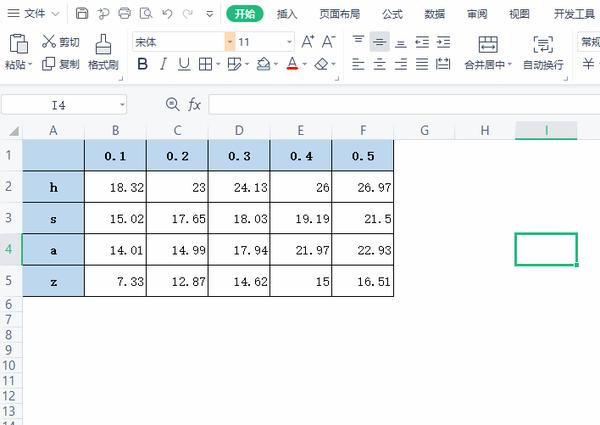This screenshot has width=600, height=425.
Task: Open the Developer Tools tab
Action: point(575,14)
